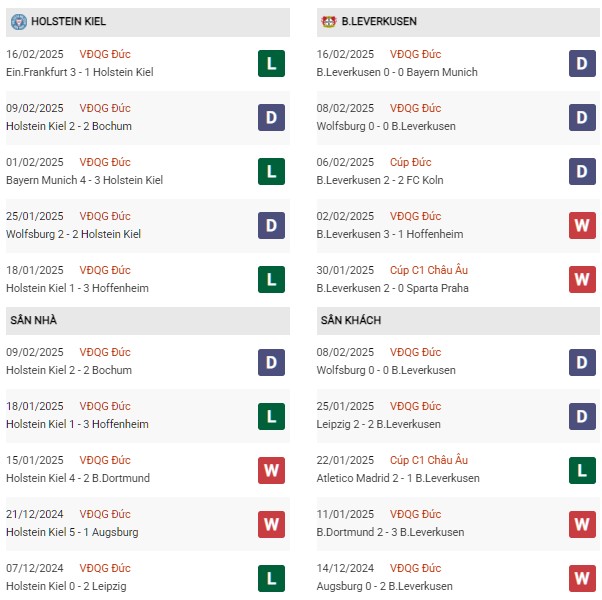602x600 pixels.
Task: Click the W badge for B.Leverkusen 3-1 Hoffenheim
Action: pos(582,225)
